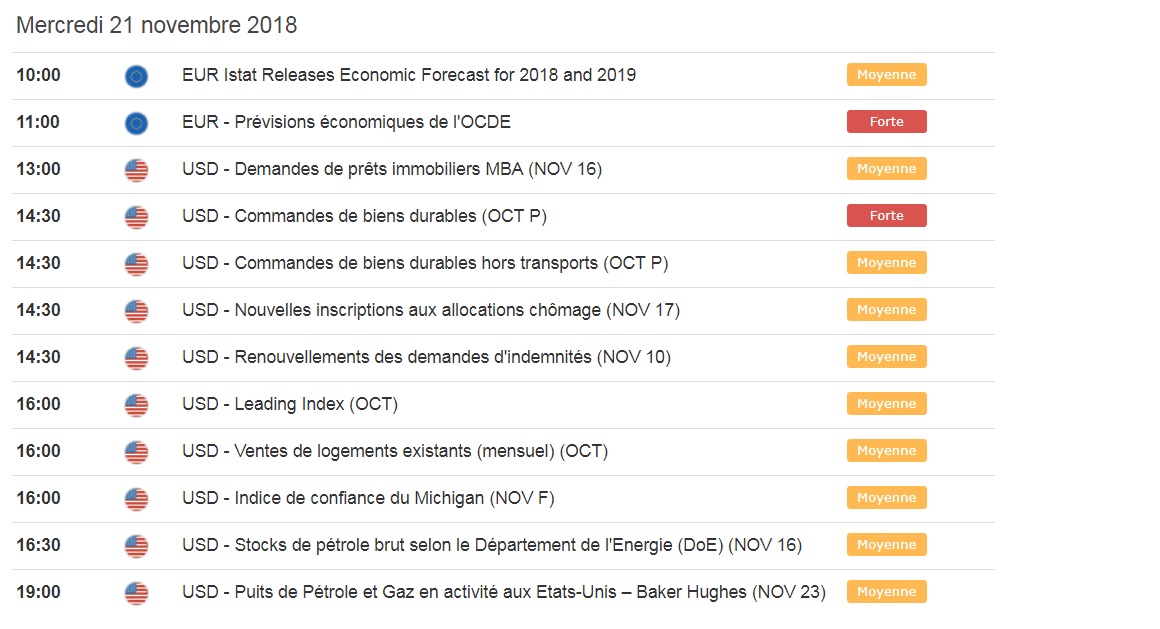Screen dimensions: 1160x629
Task: Open Stocks de pétrole brut DoE event
Action: coord(492,545)
